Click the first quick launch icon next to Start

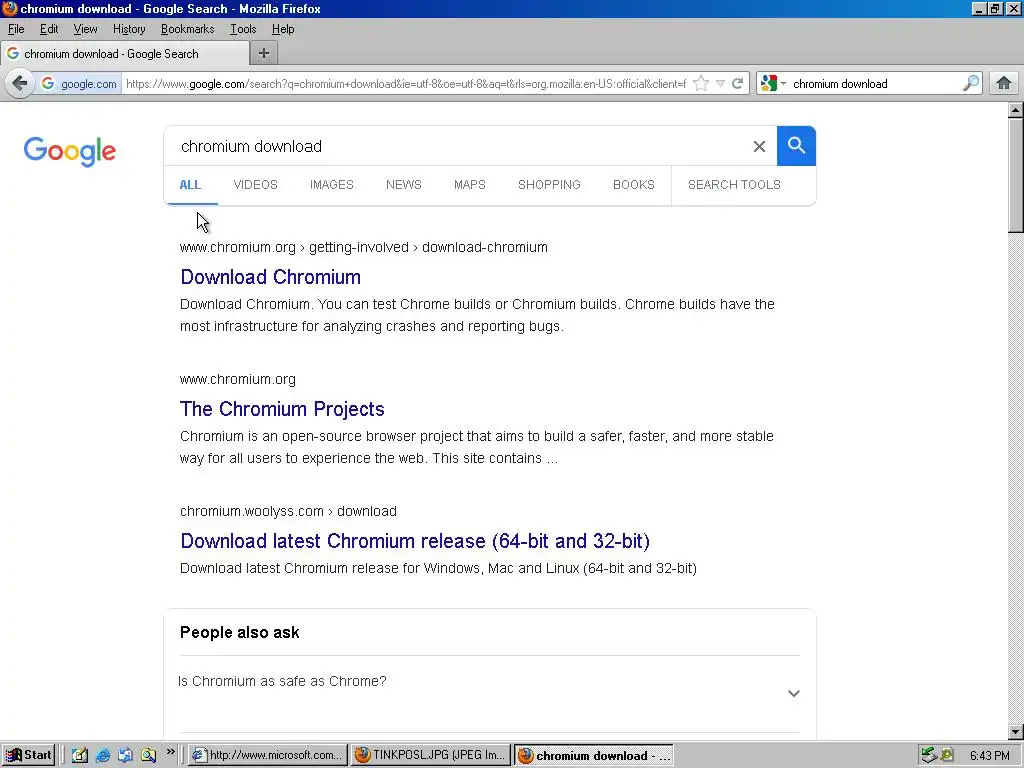click(80, 756)
